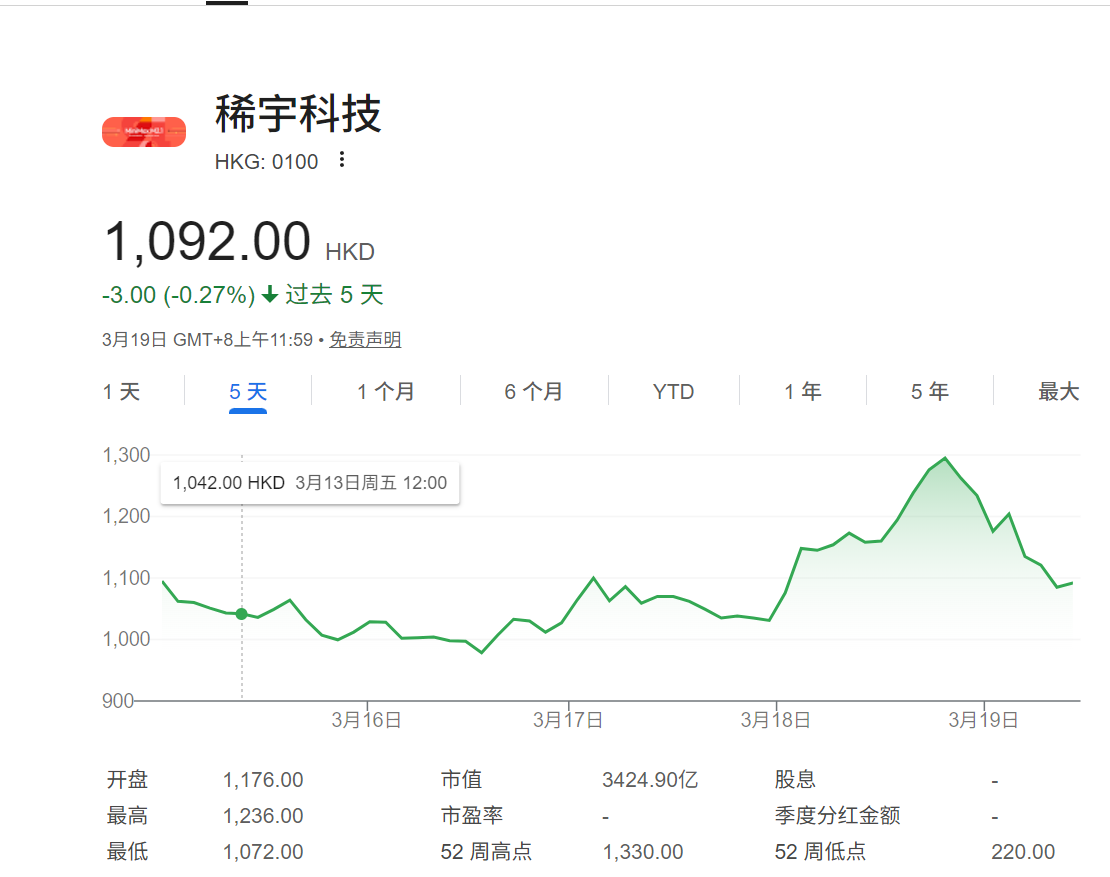Open the 免责声明 link
This screenshot has height=877, width=1110.
click(x=366, y=340)
